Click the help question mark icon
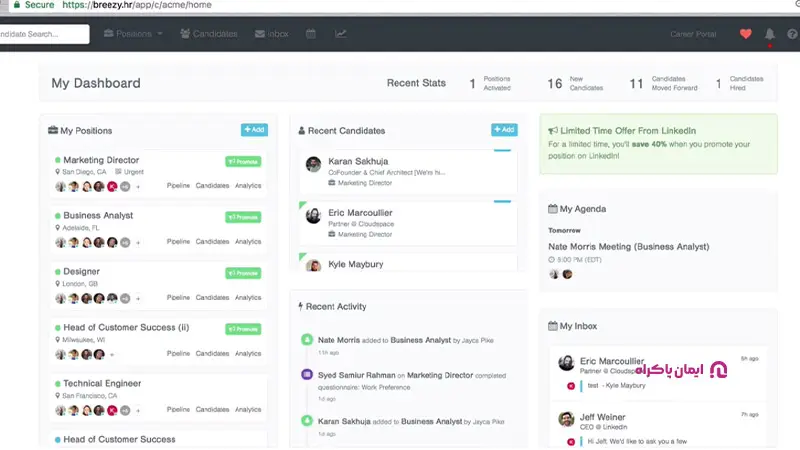This screenshot has height=450, width=800. coord(793,34)
